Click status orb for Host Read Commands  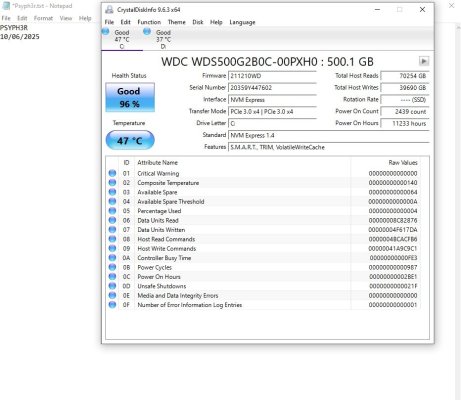click(112, 239)
